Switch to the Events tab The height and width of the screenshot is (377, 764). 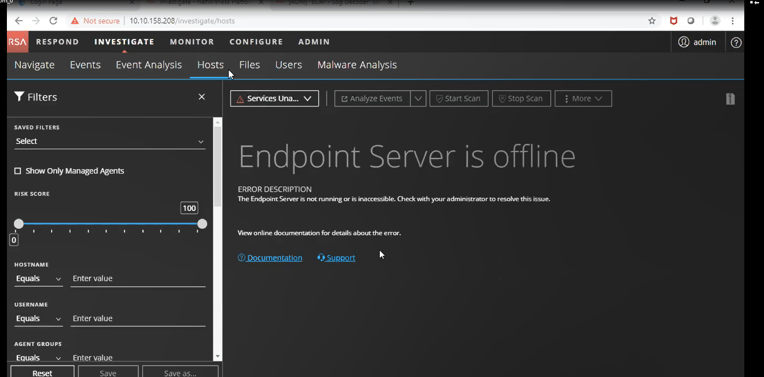point(85,65)
